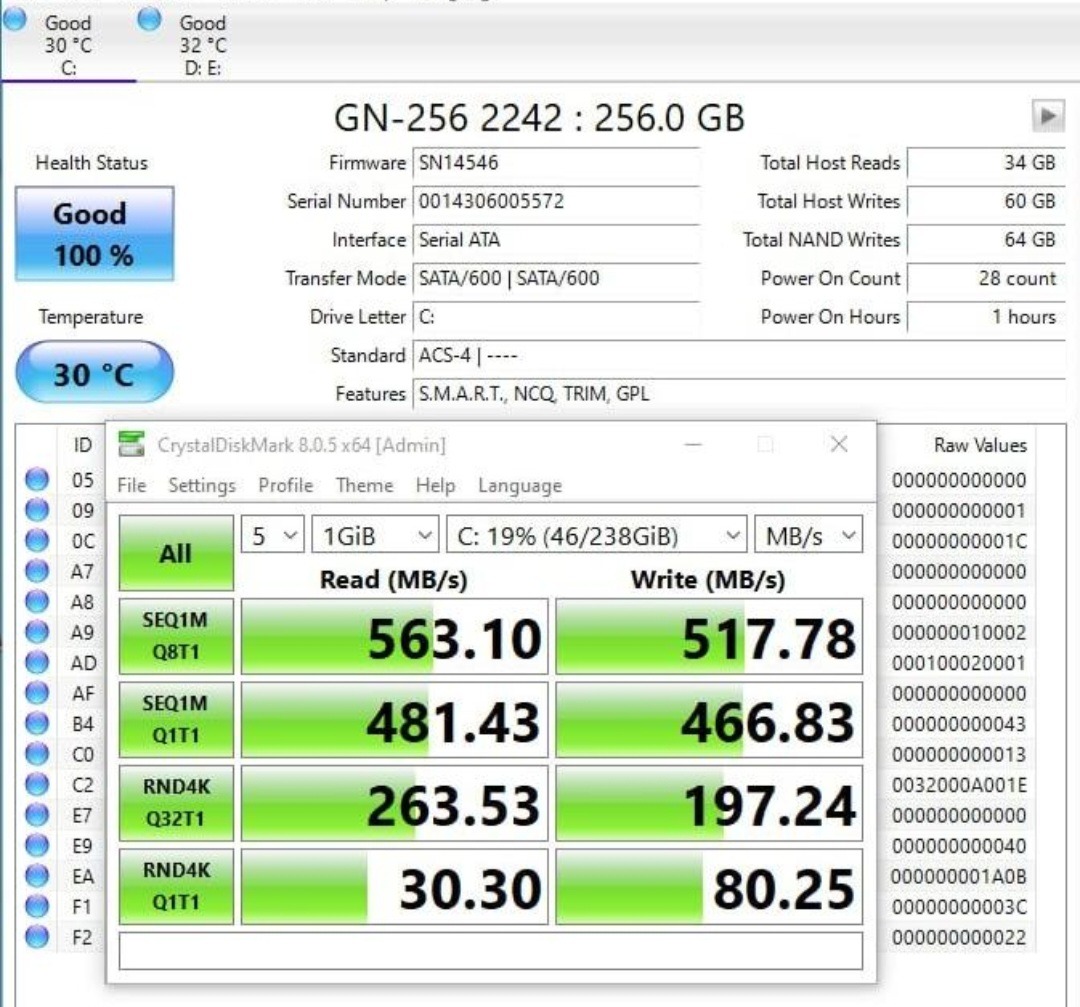Screen dimensions: 1080x1007
Task: Click status circle for attribute B4
Action: (x=37, y=723)
